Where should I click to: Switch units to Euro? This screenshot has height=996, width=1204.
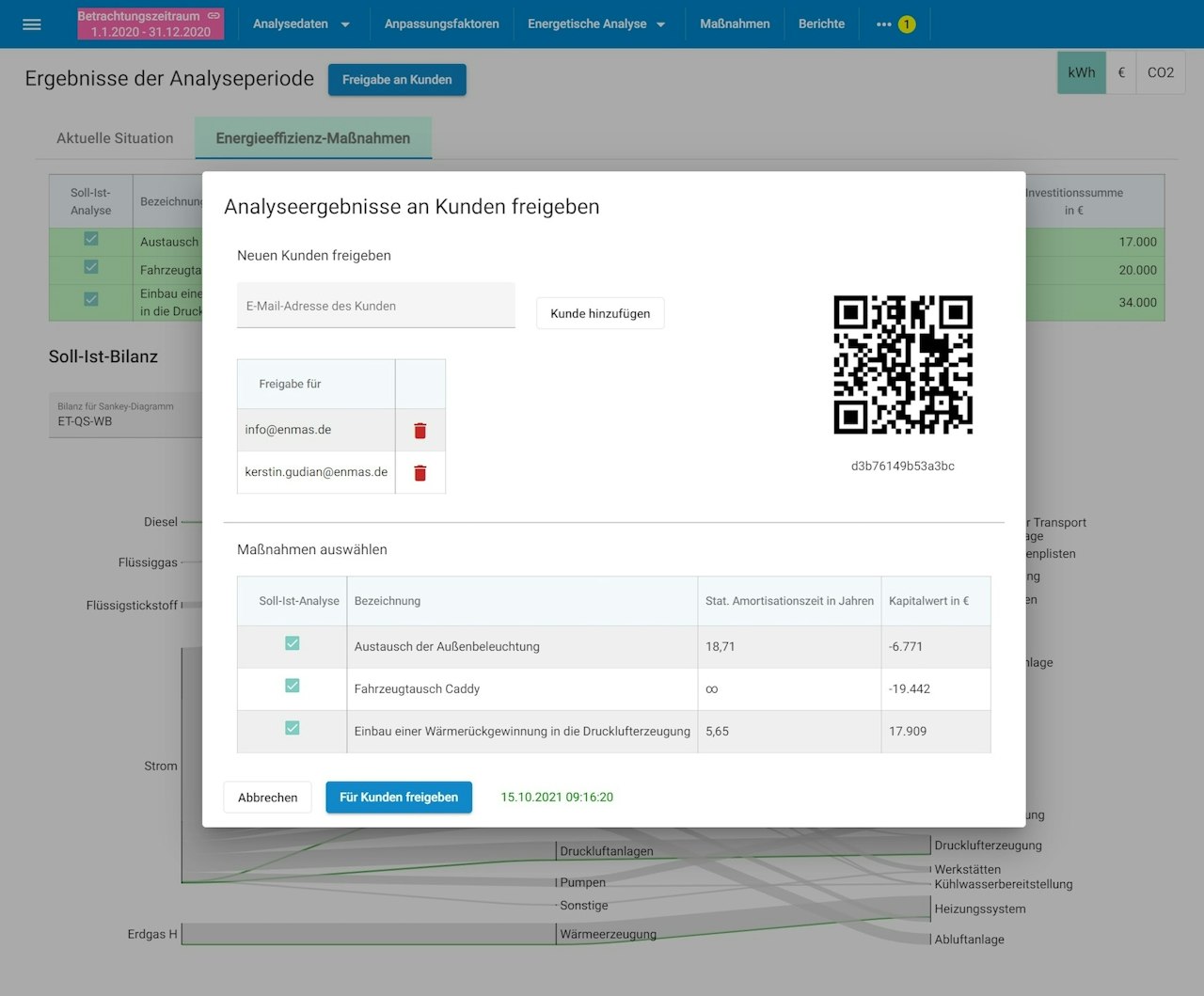point(1121,72)
